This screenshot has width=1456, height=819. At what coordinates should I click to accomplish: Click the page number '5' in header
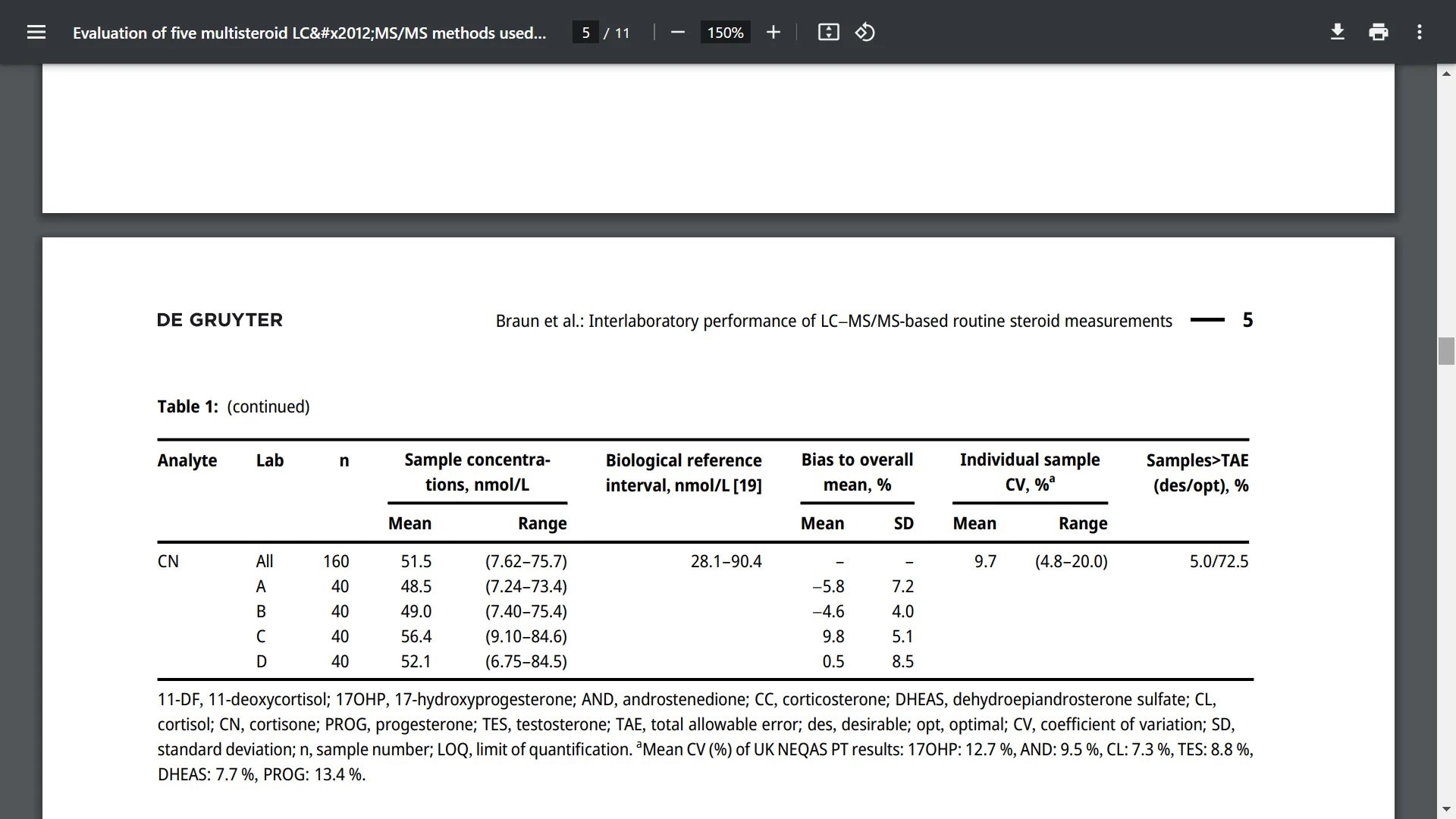pos(1247,320)
